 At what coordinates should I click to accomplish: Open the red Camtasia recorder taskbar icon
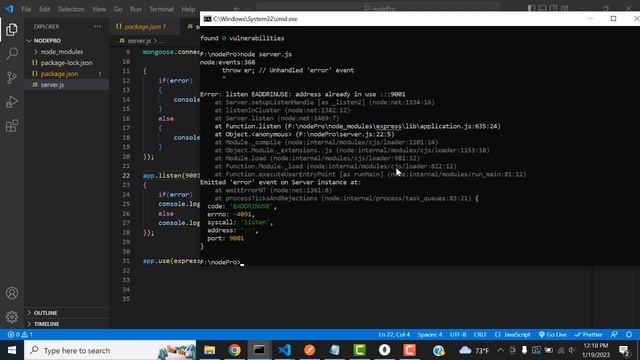tap(409, 350)
